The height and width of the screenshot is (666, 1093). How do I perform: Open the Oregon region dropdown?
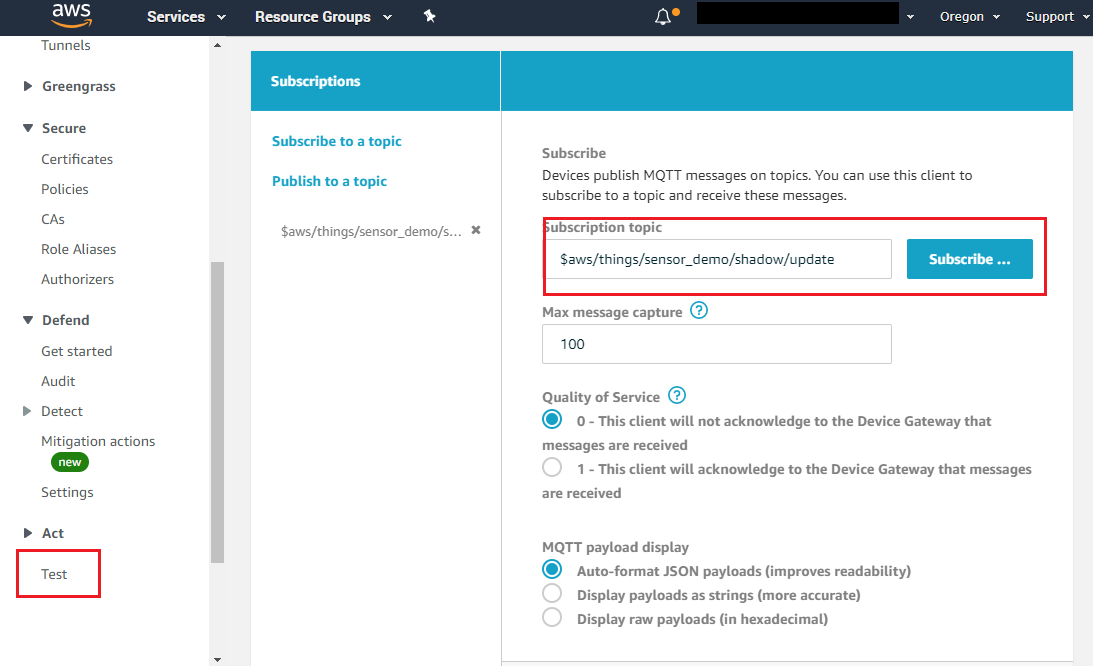(970, 17)
